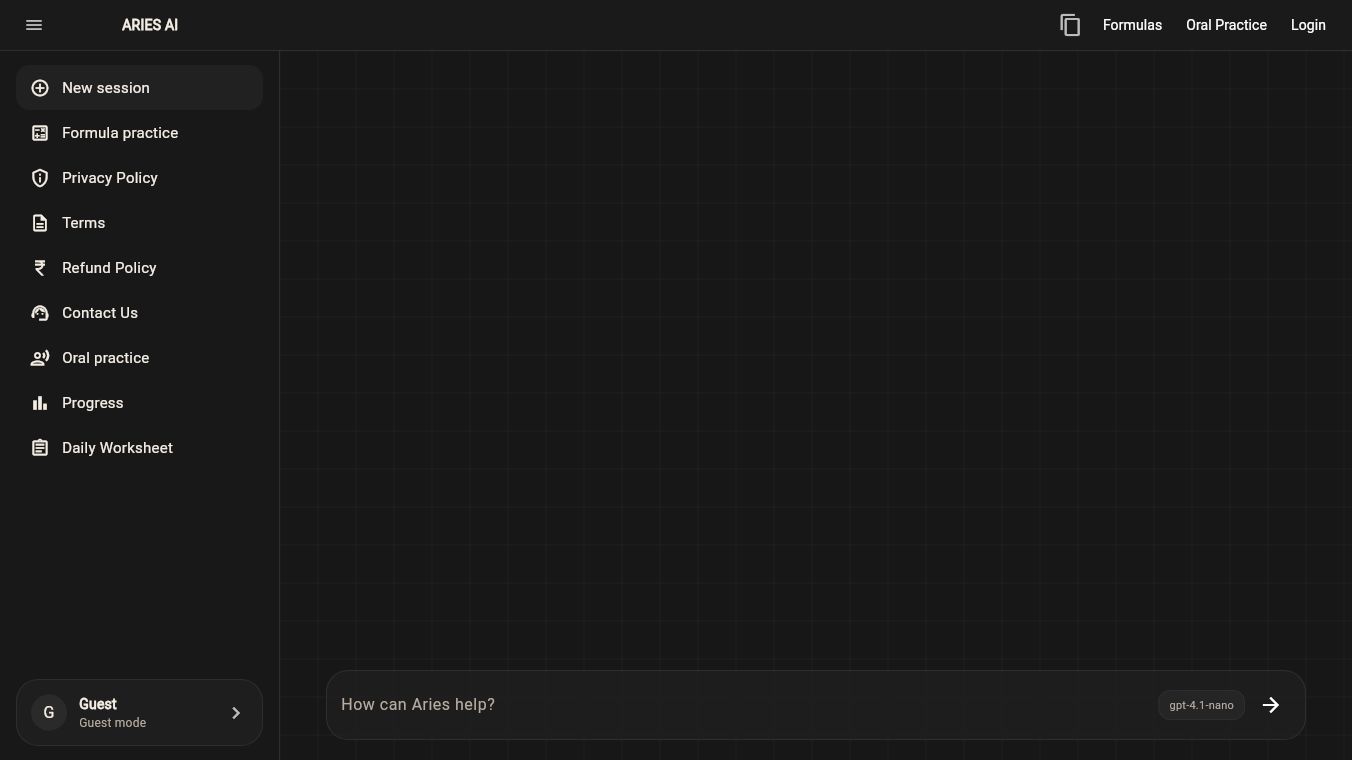Click the Login link
This screenshot has width=1352, height=760.
point(1308,25)
